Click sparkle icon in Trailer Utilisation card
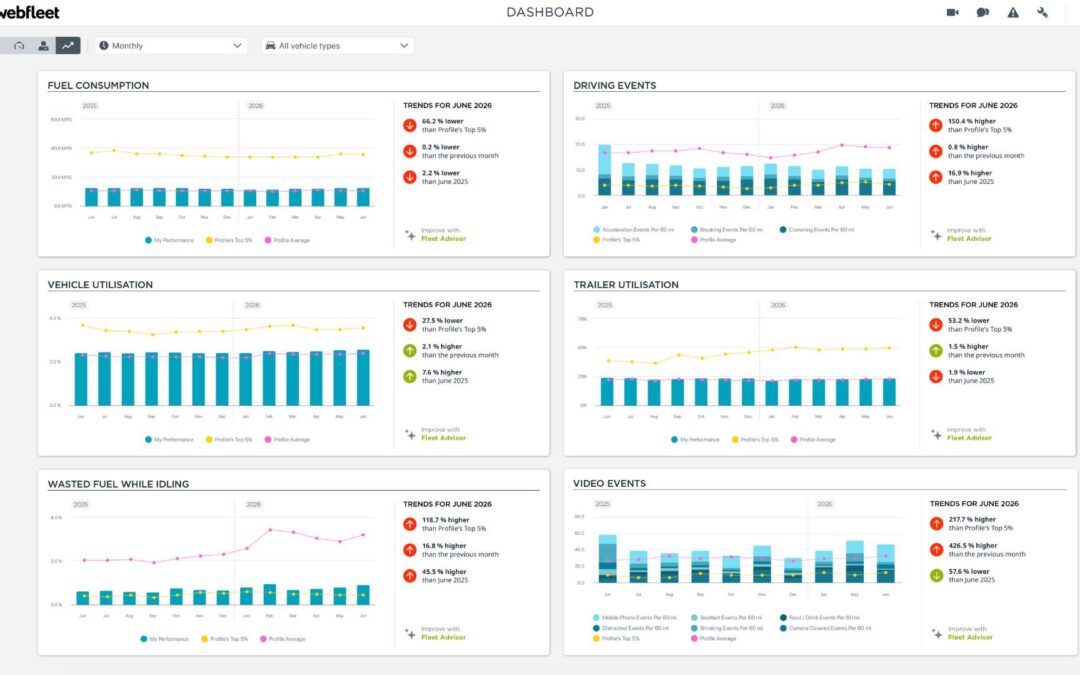1080x675 pixels. [x=936, y=434]
